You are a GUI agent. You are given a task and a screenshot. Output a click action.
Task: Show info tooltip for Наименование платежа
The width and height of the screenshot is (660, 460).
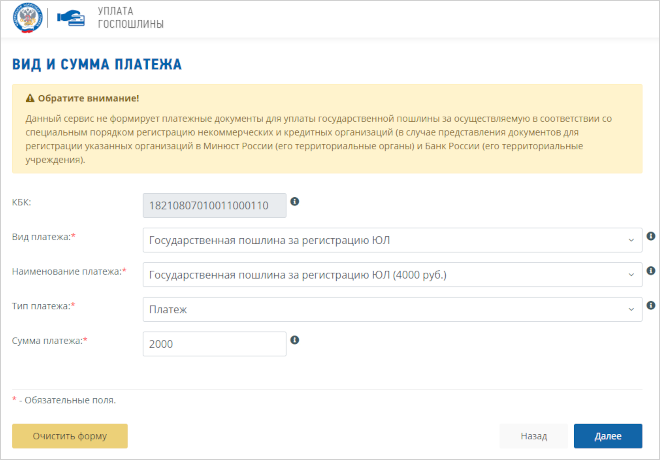click(x=650, y=271)
